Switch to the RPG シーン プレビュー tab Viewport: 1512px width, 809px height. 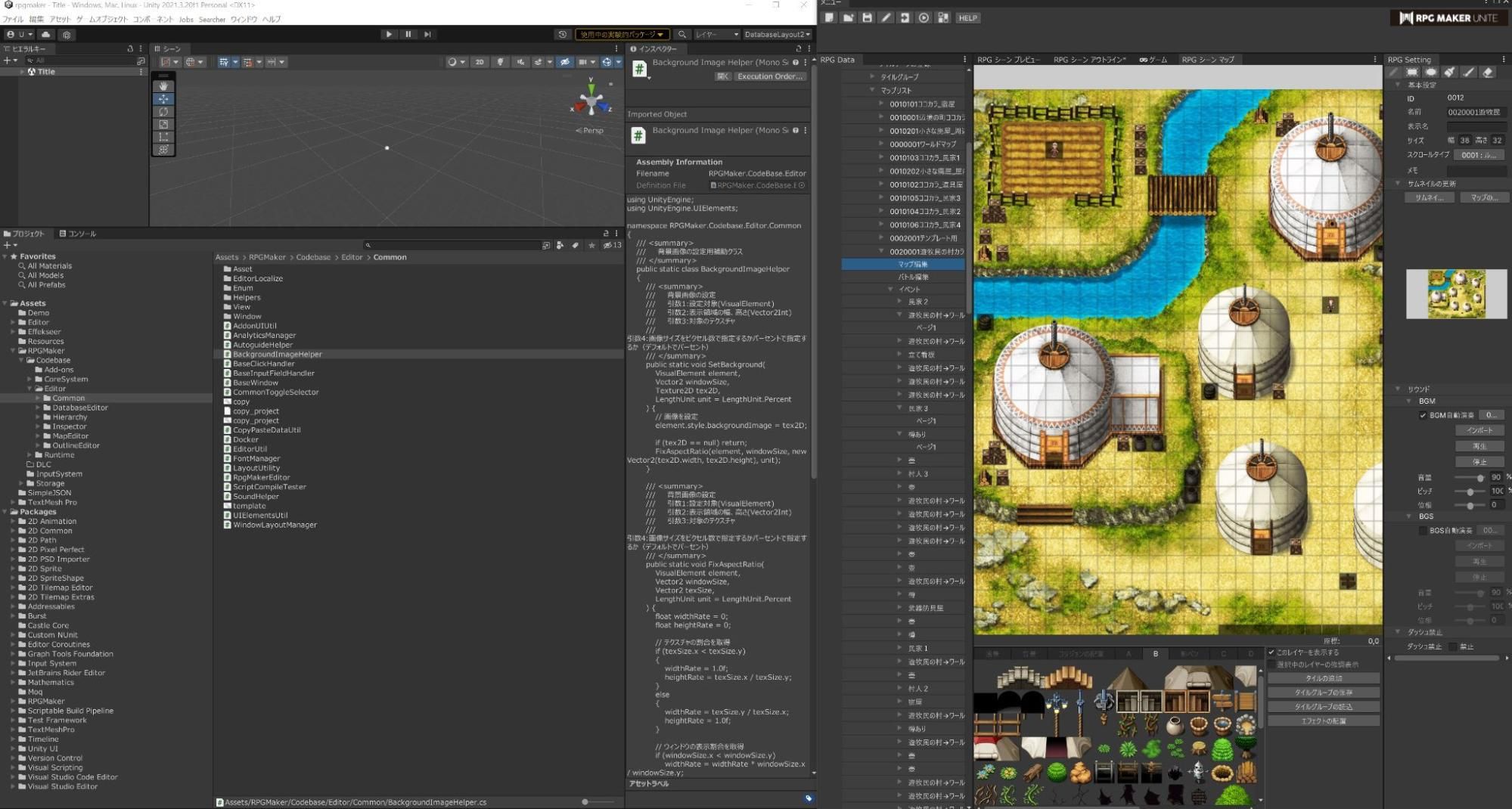pos(1008,60)
